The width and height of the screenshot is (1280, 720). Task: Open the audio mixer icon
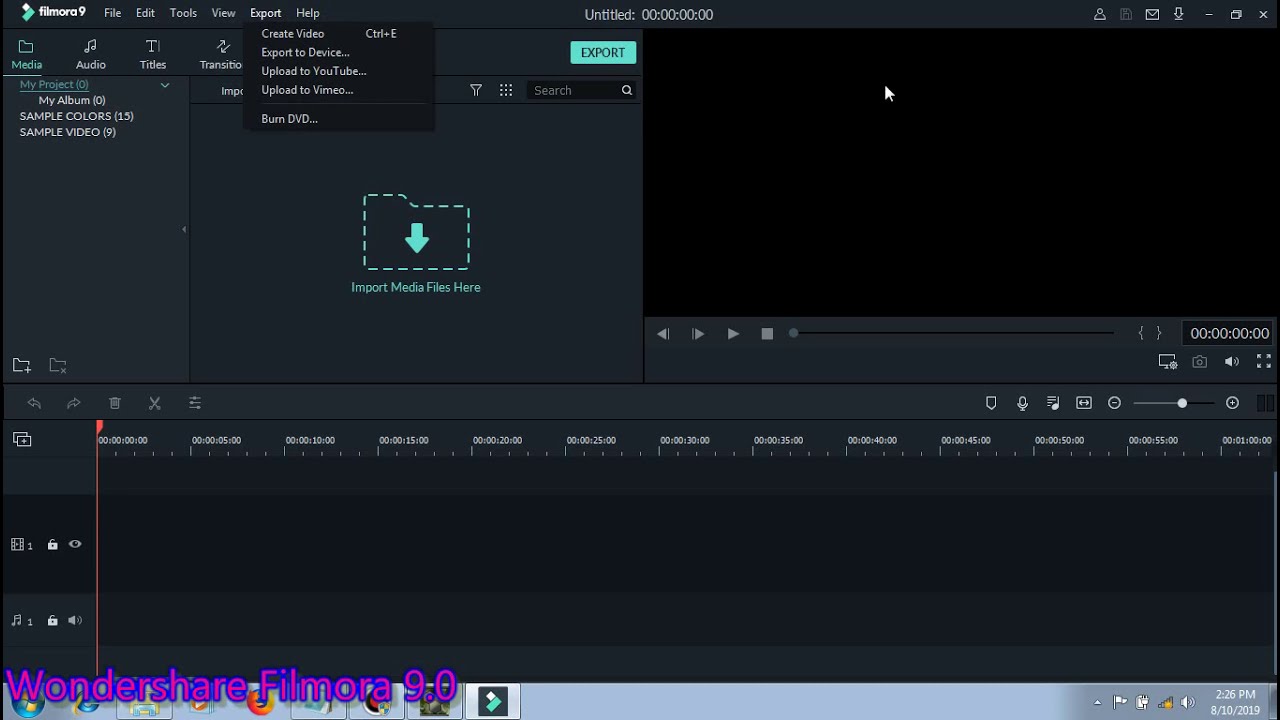1053,403
